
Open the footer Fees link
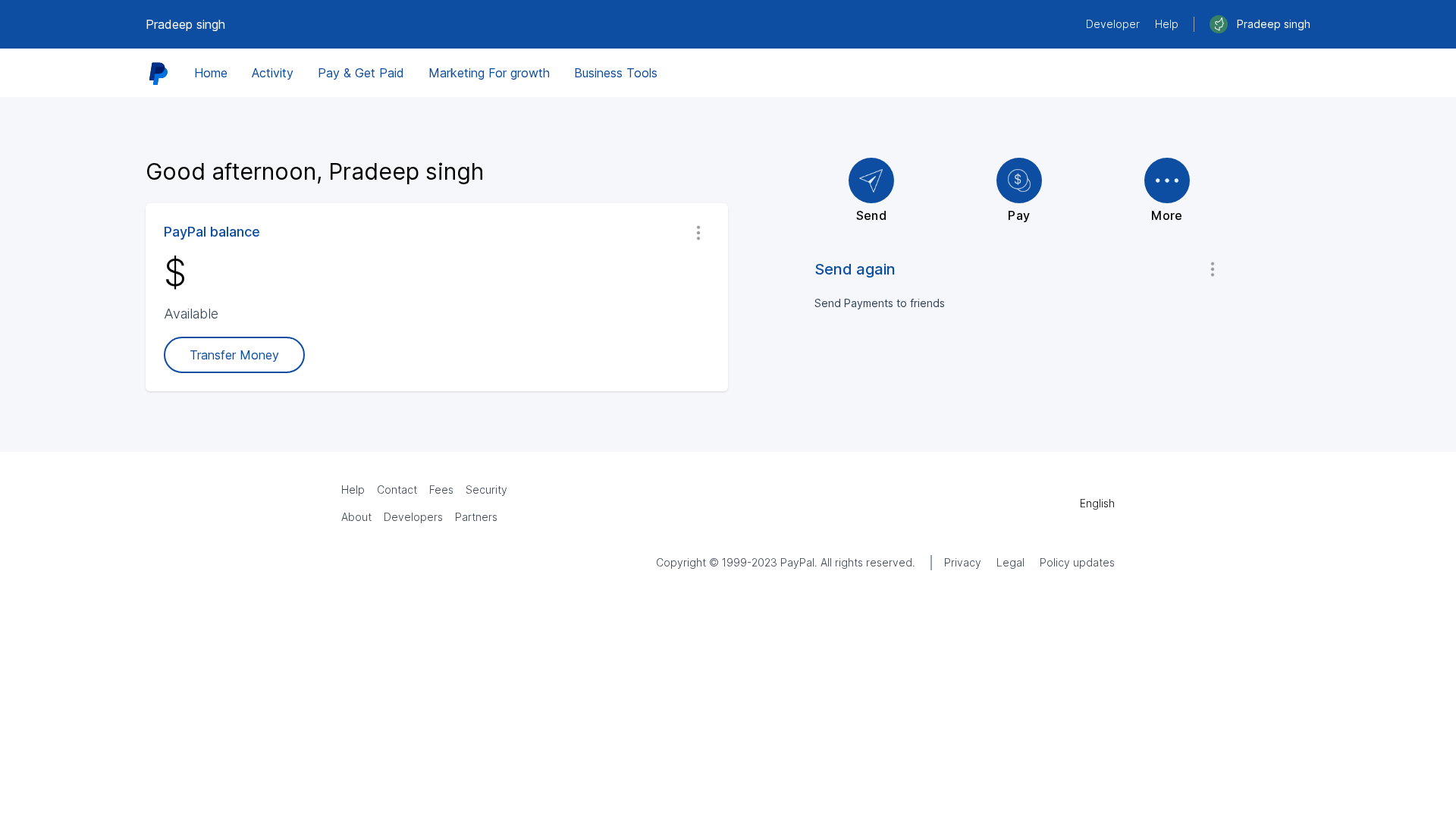coord(441,490)
